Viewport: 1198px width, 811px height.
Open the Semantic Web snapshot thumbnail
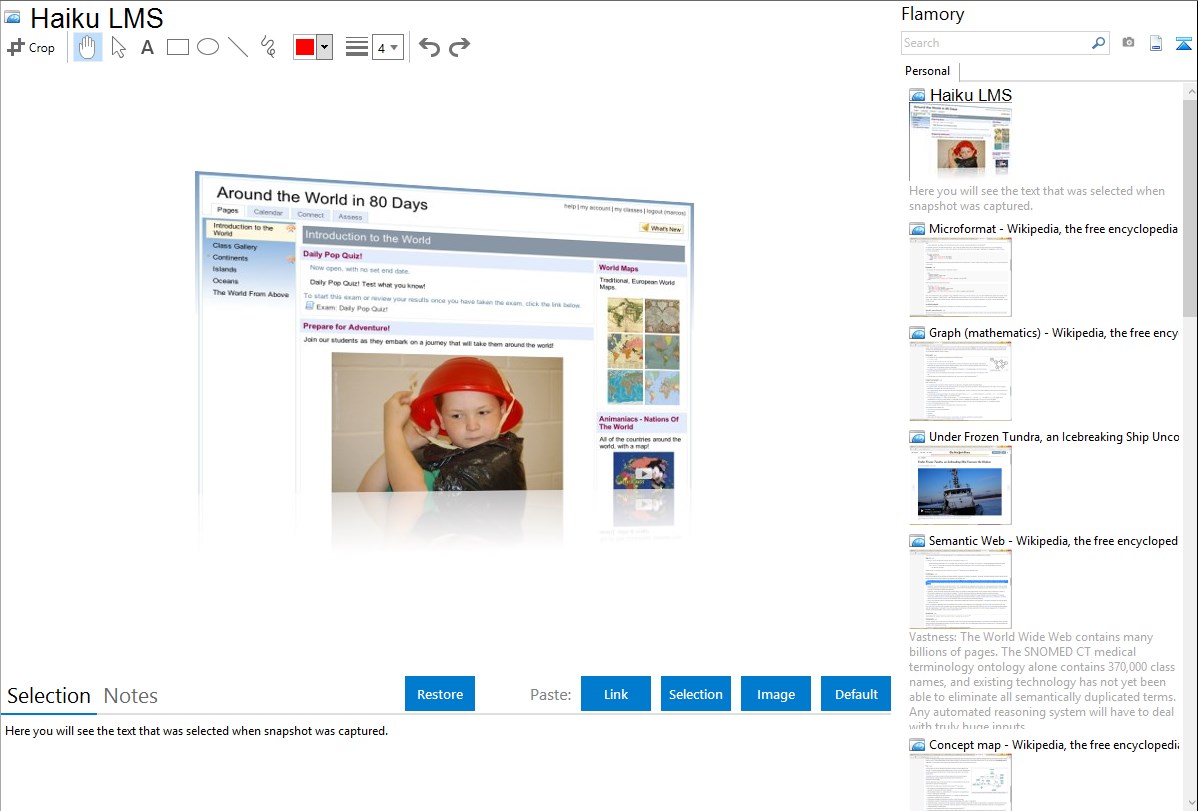(x=960, y=588)
